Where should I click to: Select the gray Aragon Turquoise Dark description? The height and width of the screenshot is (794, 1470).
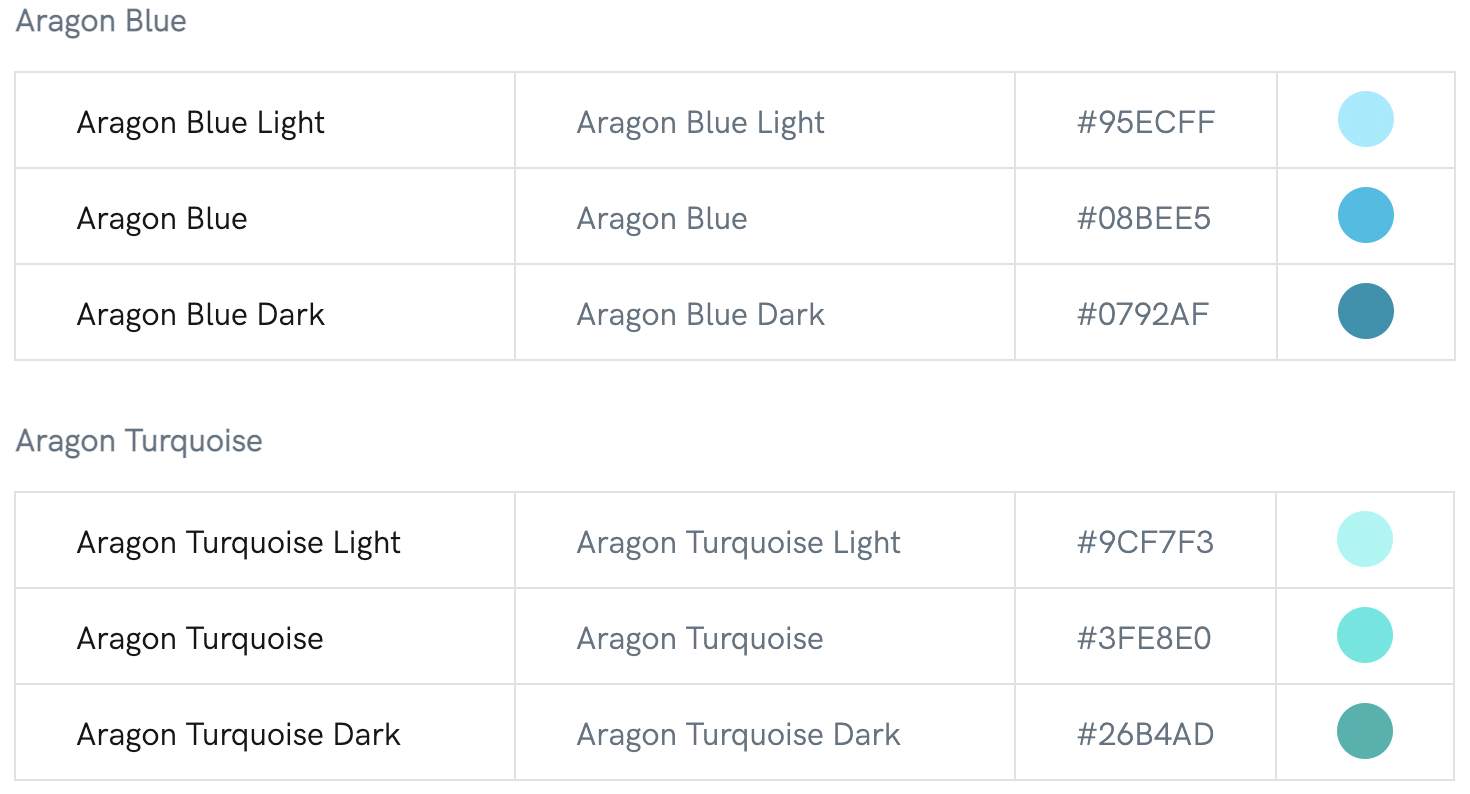[x=739, y=734]
